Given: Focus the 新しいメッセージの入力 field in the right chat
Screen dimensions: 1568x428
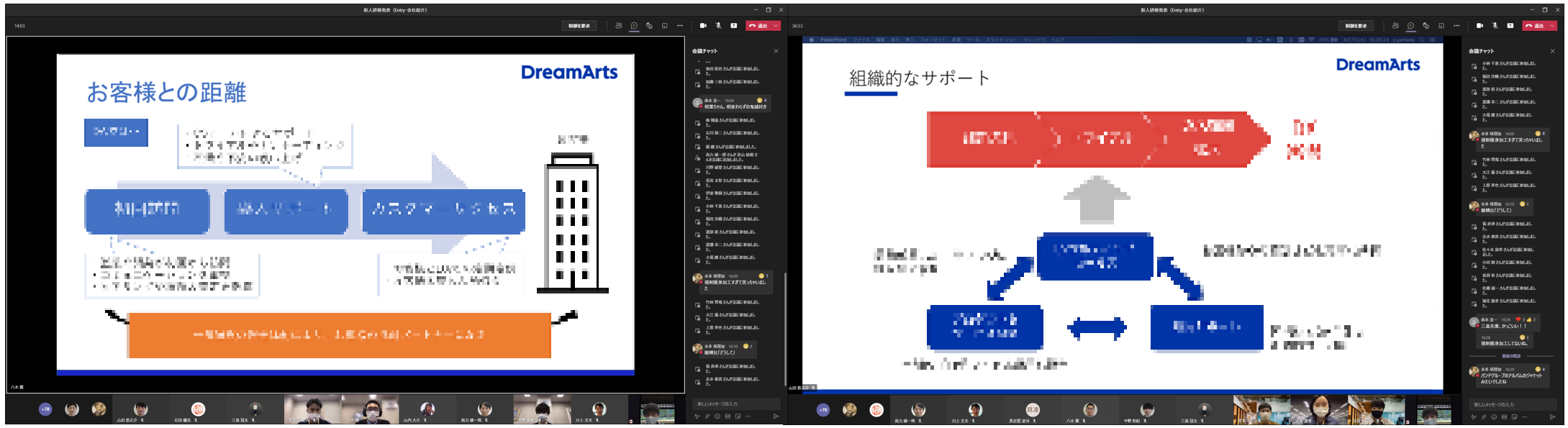Looking at the screenshot, I should tap(1513, 404).
